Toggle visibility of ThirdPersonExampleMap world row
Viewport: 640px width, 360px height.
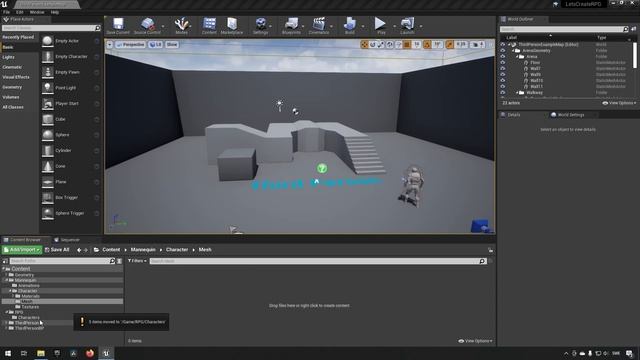click(503, 44)
